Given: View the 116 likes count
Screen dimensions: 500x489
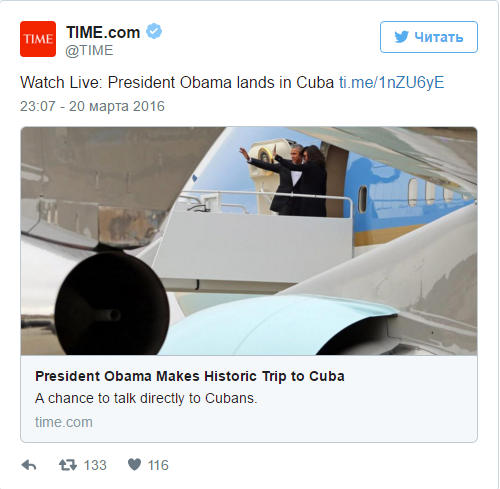Looking at the screenshot, I should pyautogui.click(x=158, y=465).
